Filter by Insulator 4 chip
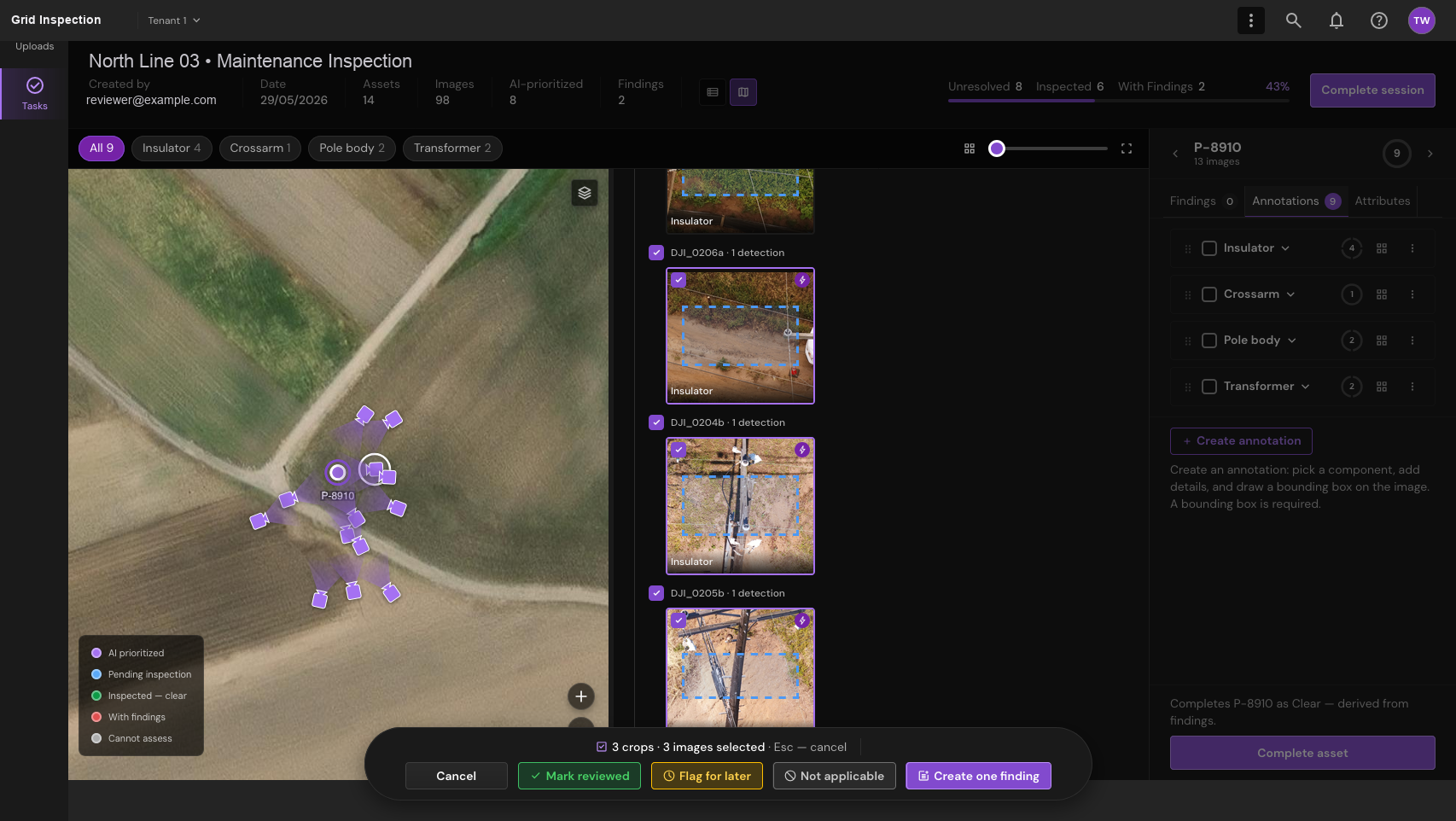The height and width of the screenshot is (821, 1456). pos(172,148)
